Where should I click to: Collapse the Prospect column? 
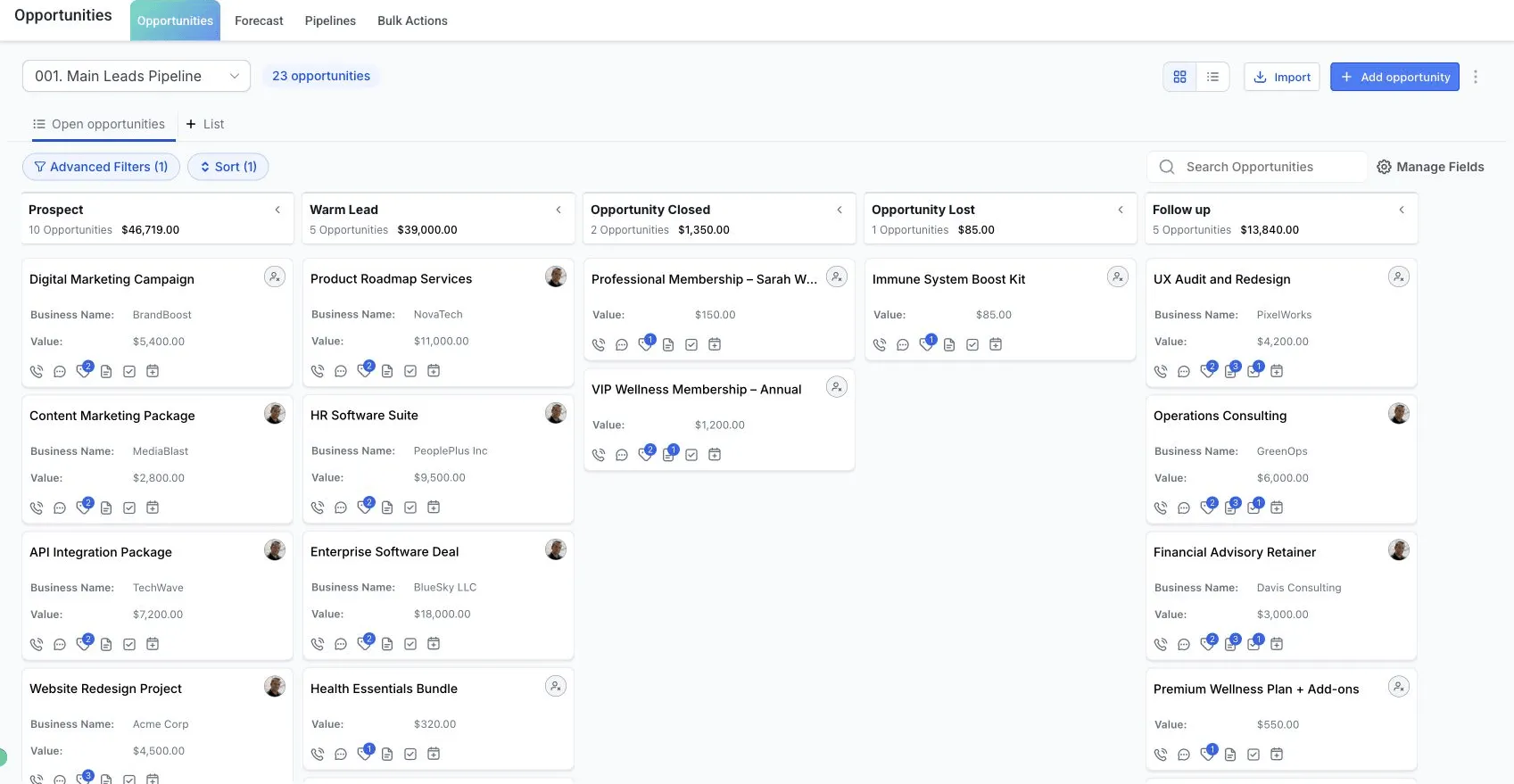pos(277,210)
